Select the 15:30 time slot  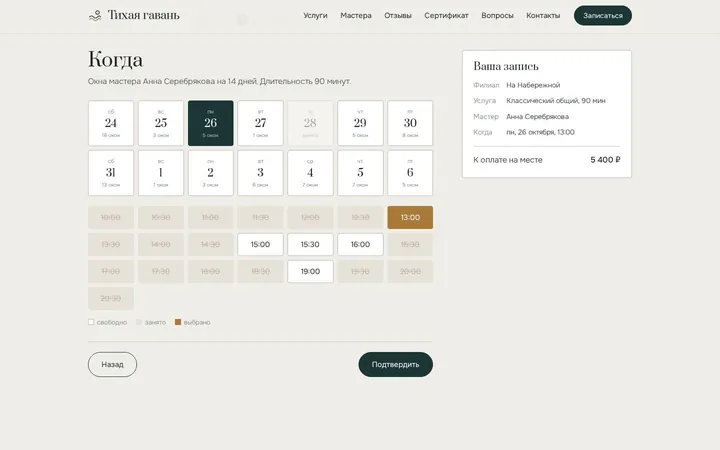click(310, 244)
